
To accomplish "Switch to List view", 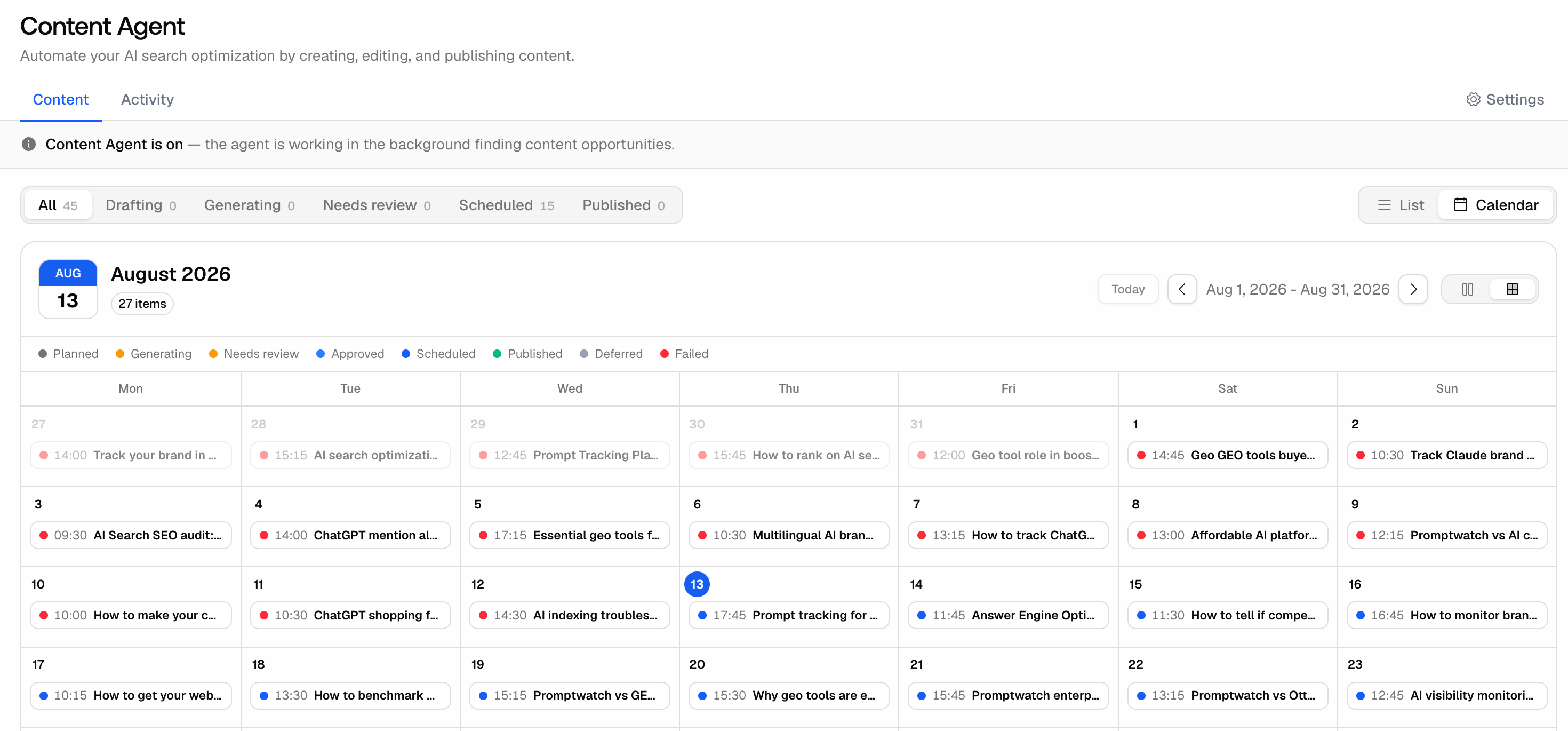I will (1401, 205).
